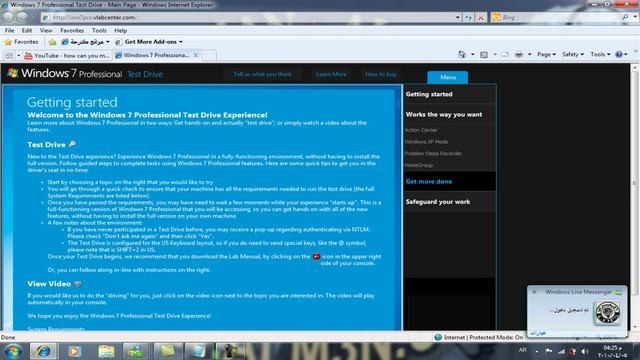Screen dimensions: 640x360
Task: Open Windows Media Player from the taskbar
Action: tap(74, 351)
